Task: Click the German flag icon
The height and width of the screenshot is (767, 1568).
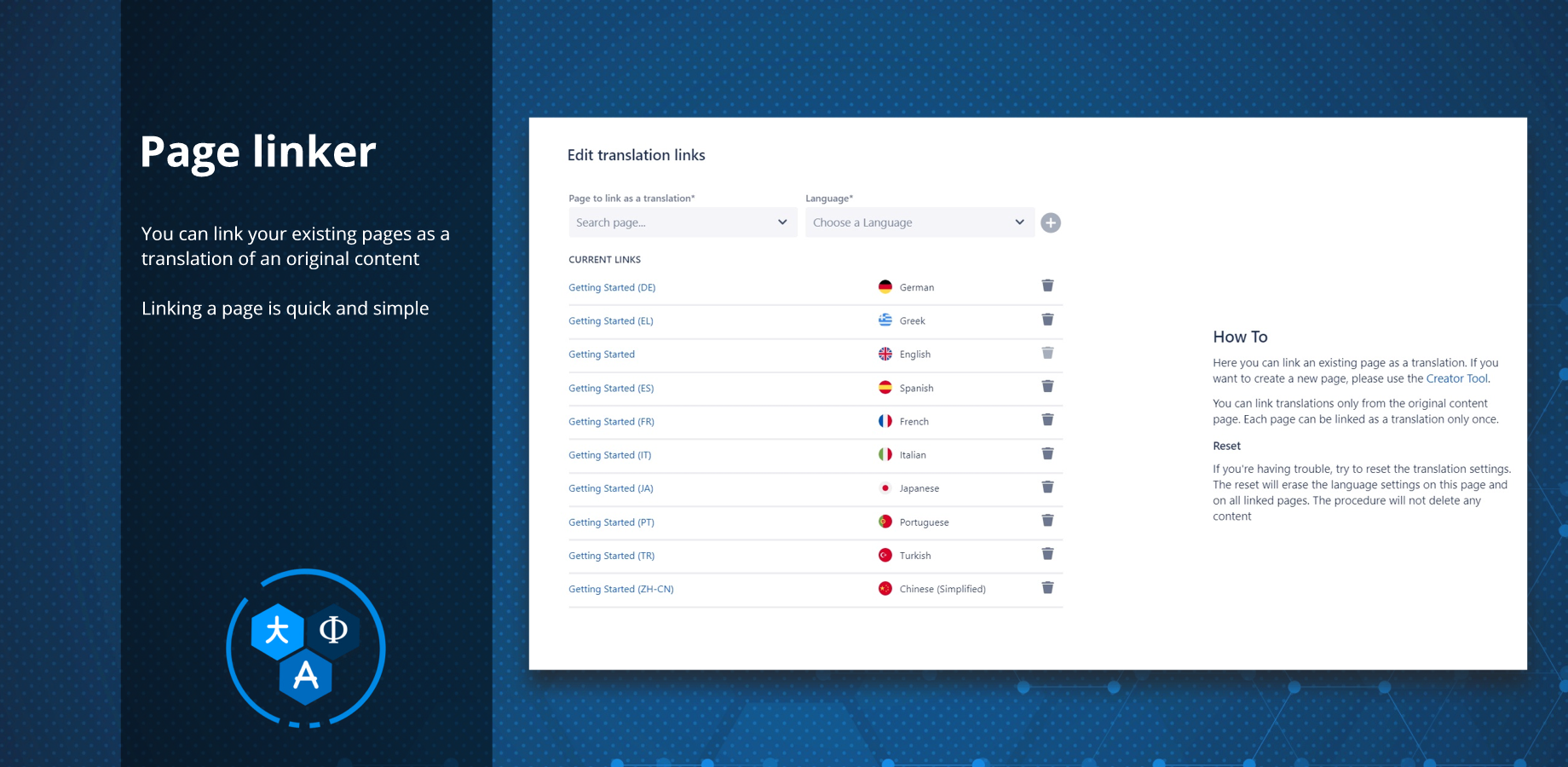Action: tap(885, 286)
